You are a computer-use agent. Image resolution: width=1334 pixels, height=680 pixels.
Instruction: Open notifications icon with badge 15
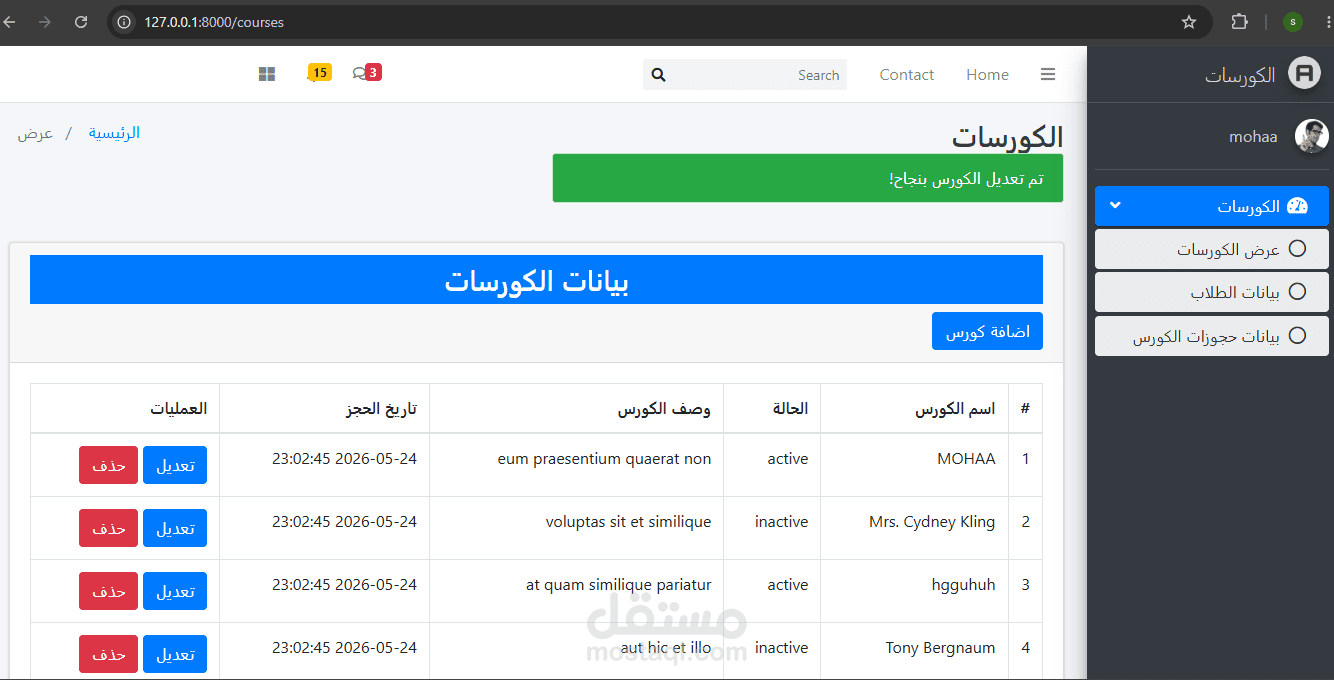pos(318,73)
